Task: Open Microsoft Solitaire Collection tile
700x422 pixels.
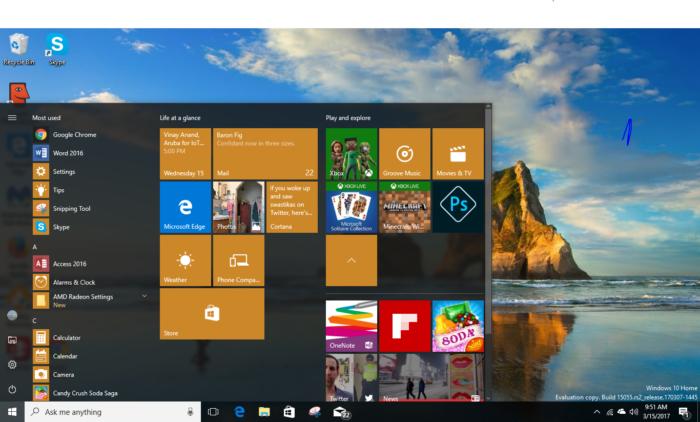Action: (x=351, y=207)
